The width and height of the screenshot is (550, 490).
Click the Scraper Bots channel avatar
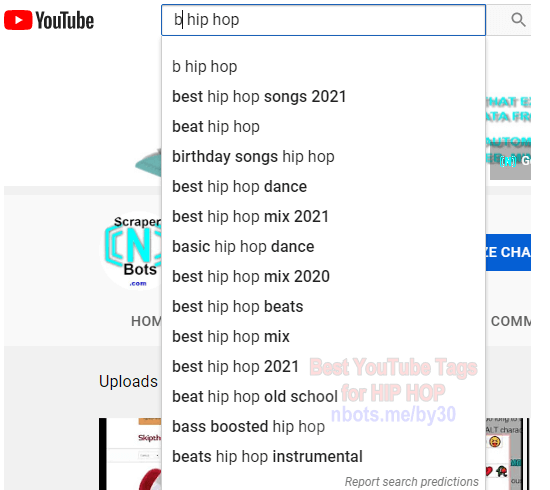point(132,250)
